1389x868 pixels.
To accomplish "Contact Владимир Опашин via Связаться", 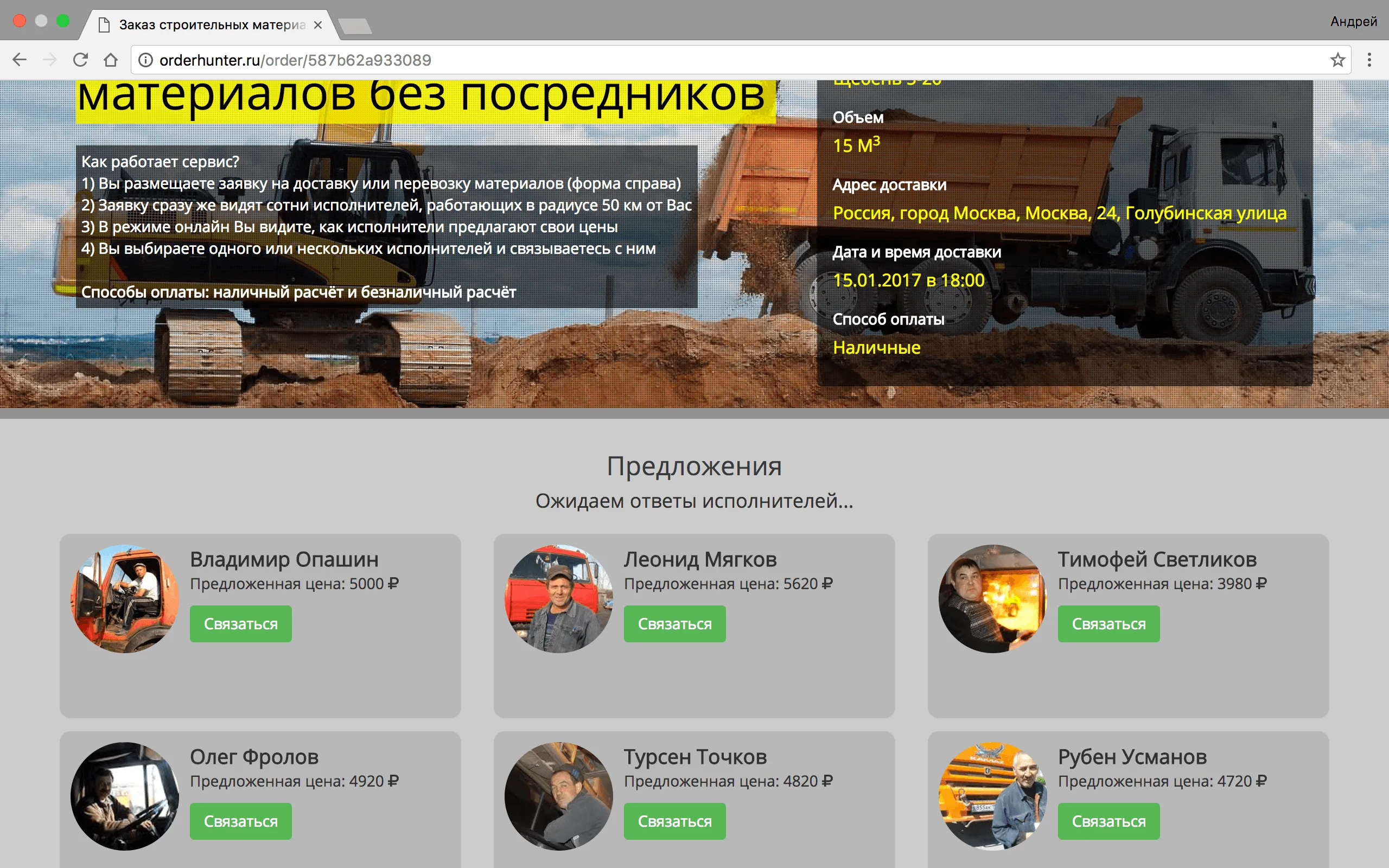I will (240, 624).
